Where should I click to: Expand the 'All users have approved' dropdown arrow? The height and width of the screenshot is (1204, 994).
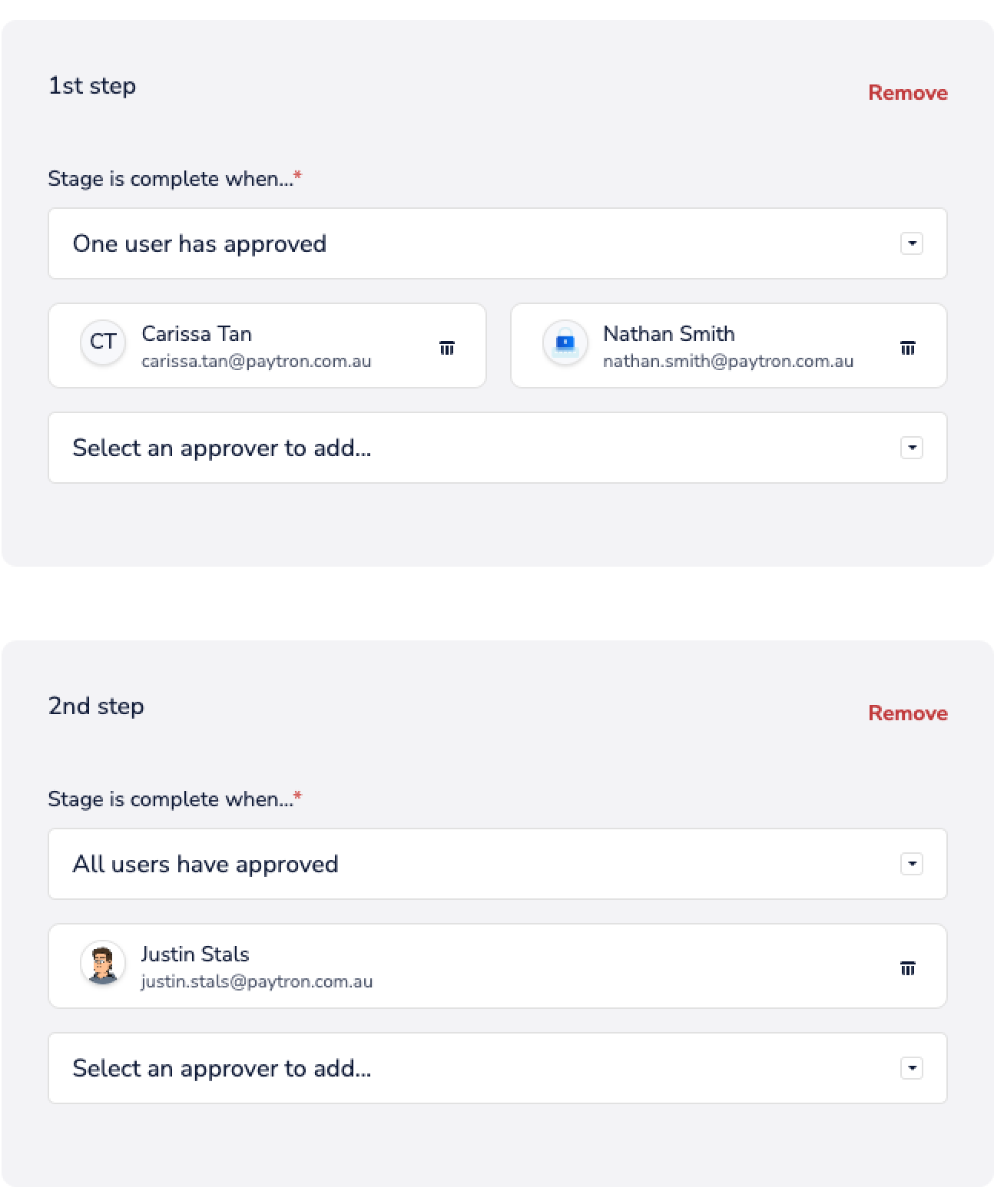point(911,864)
